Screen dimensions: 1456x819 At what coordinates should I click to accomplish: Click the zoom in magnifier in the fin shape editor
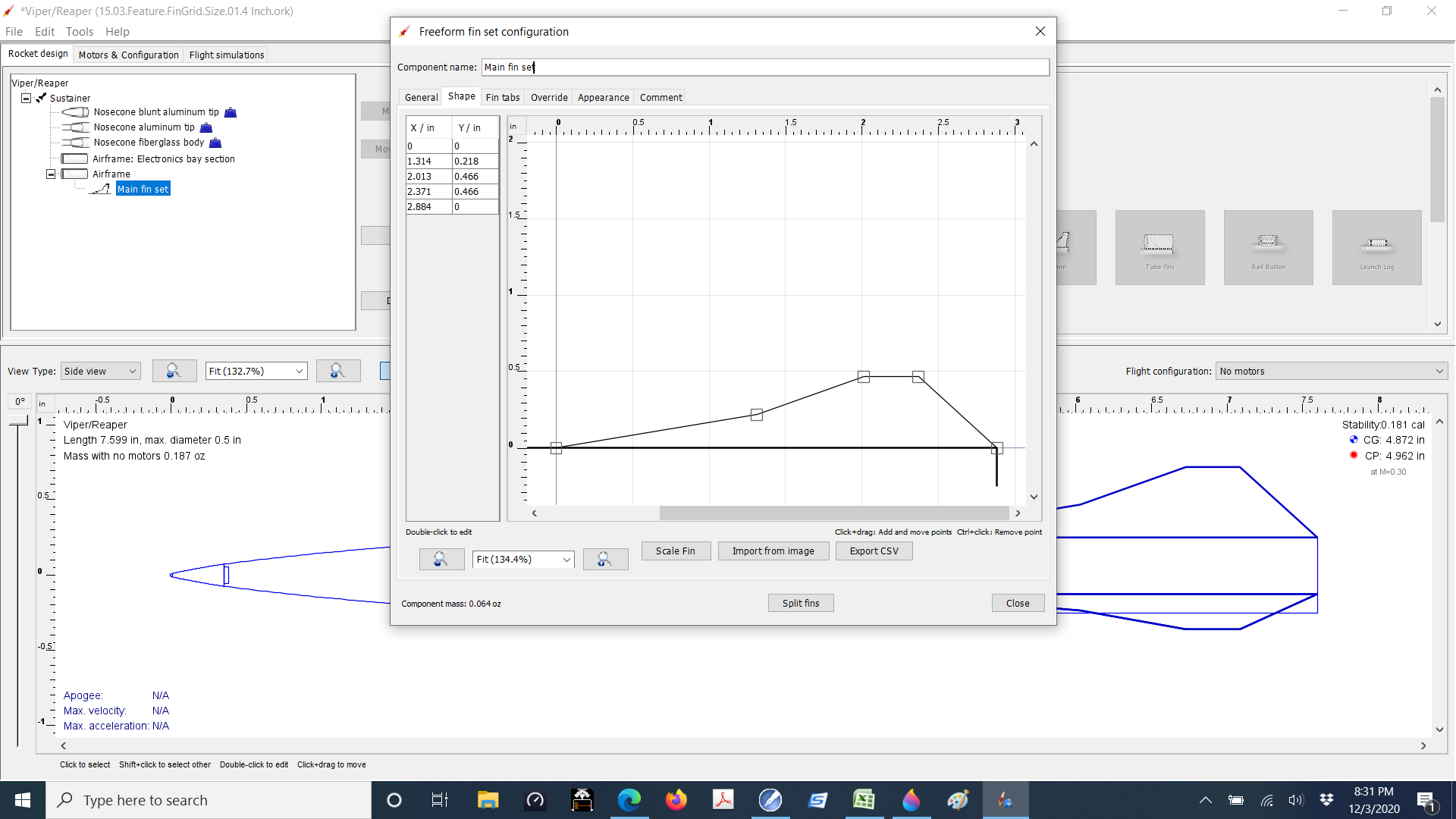605,559
